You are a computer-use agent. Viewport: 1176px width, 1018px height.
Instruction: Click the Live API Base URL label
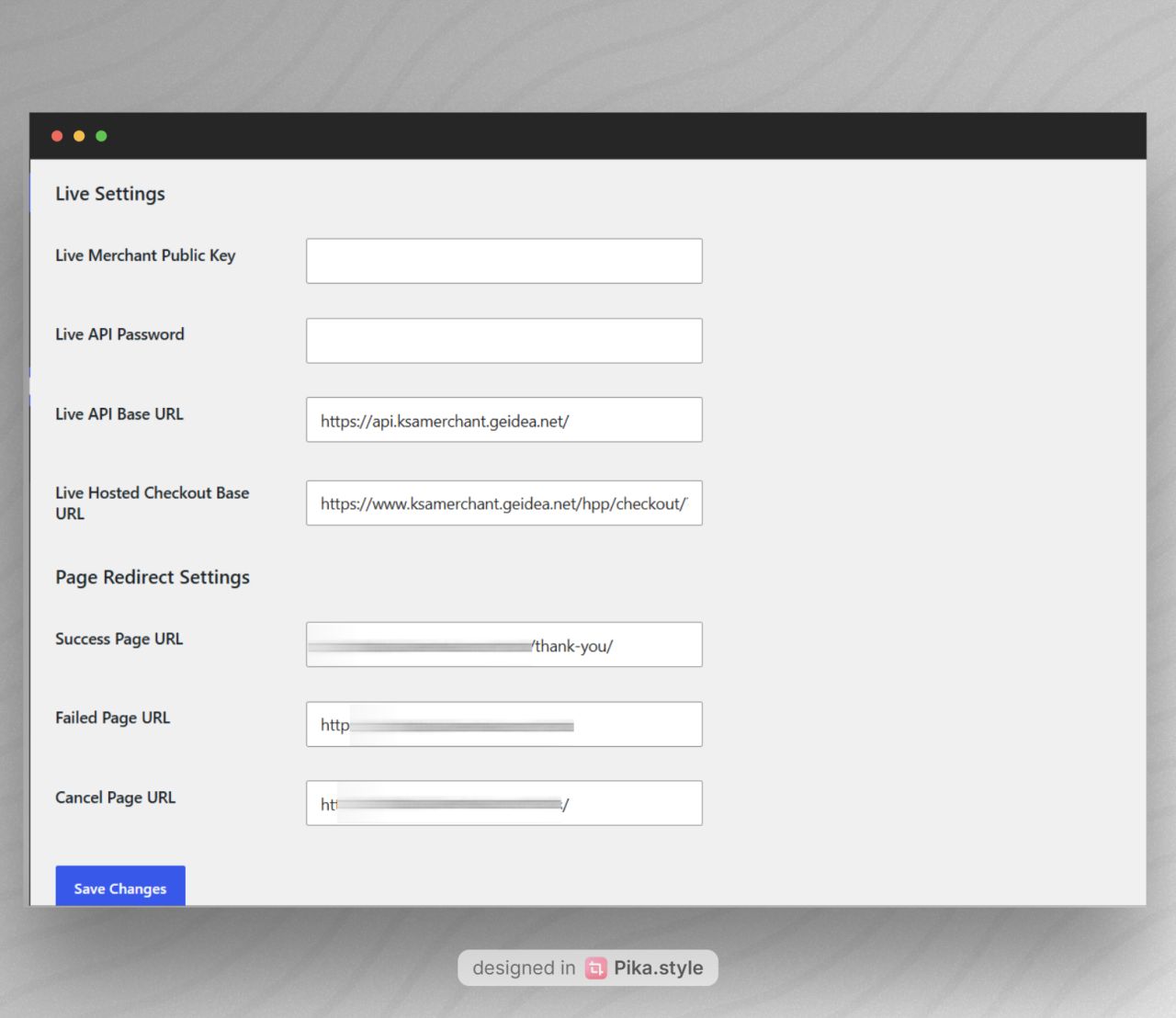click(x=119, y=414)
